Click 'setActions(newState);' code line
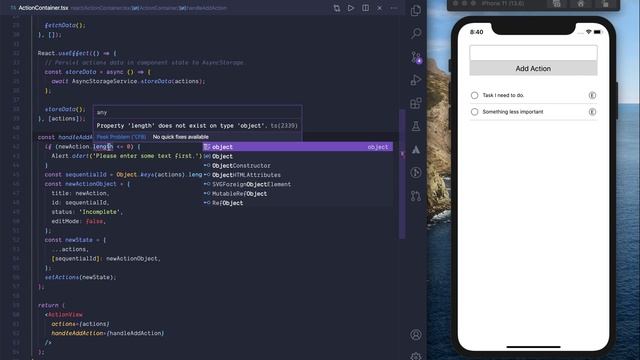The image size is (640, 360). [80, 277]
